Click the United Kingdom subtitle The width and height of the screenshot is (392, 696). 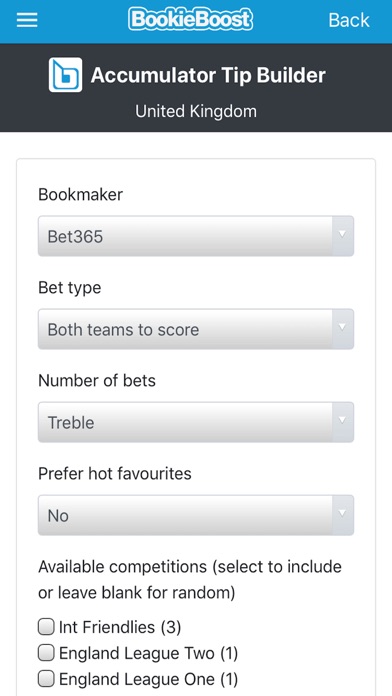coord(196,111)
